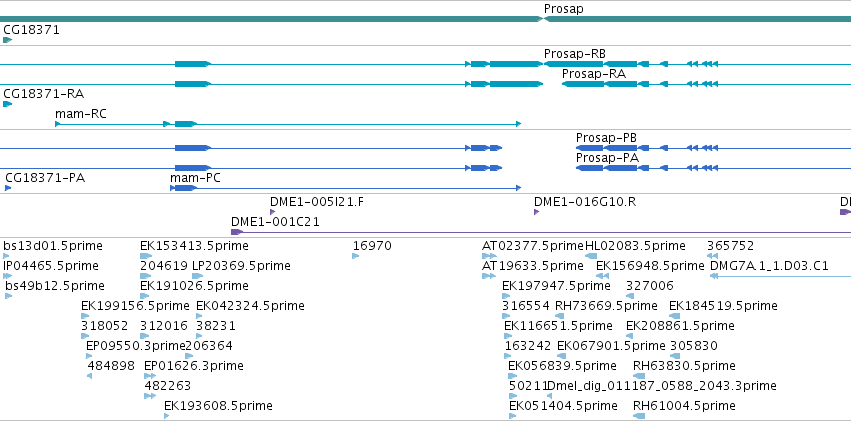Select the RH61004.5prime EST glyph
Image resolution: width=851 pixels, height=421 pixels.
pos(639,416)
